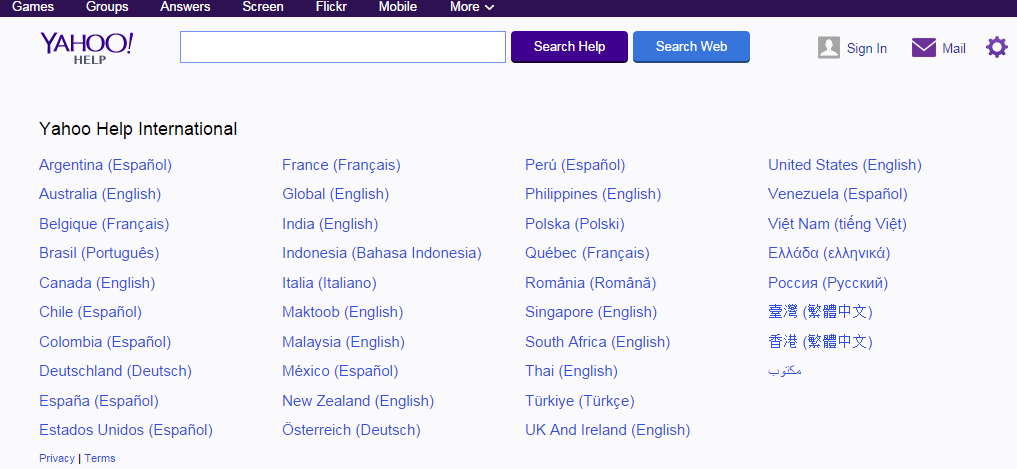Open the Groups nav item
The image size is (1017, 469).
[107, 7]
